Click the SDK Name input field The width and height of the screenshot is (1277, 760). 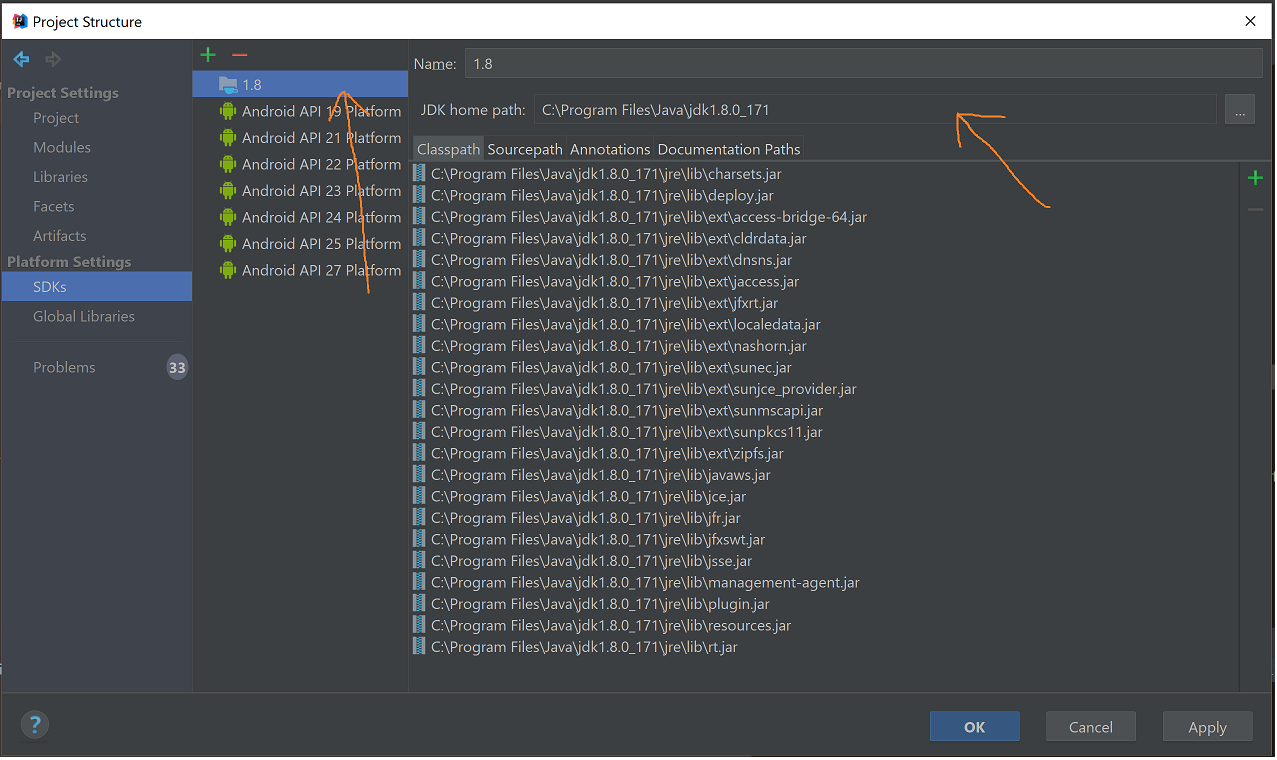click(x=863, y=63)
